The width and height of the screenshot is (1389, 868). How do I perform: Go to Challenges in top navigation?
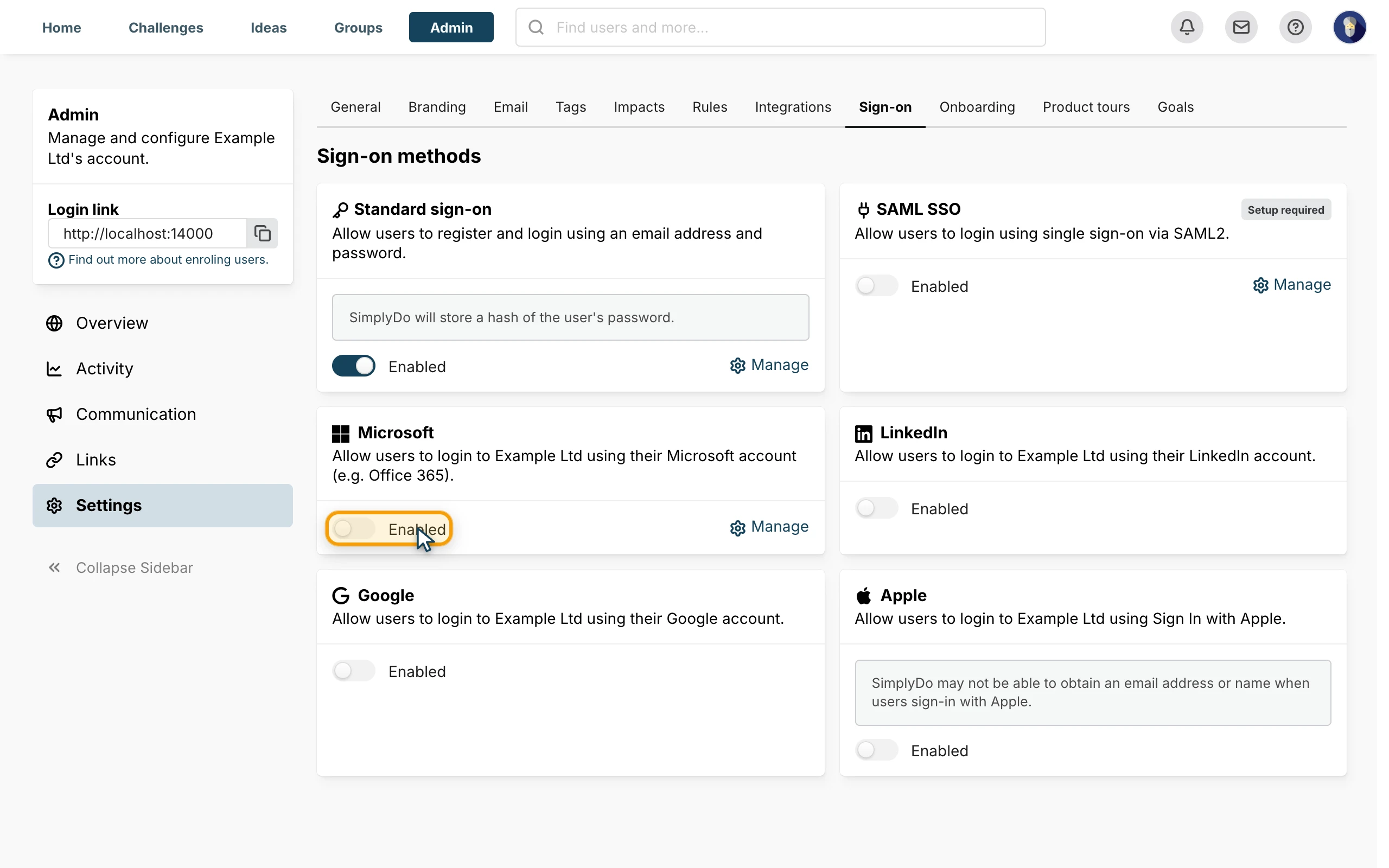tap(166, 27)
